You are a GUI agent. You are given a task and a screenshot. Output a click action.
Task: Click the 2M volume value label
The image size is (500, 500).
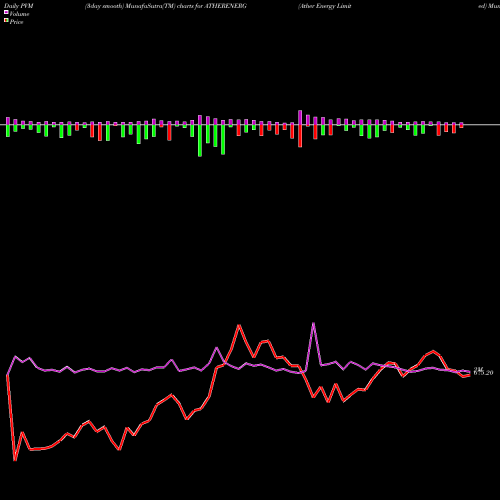pos(479,369)
